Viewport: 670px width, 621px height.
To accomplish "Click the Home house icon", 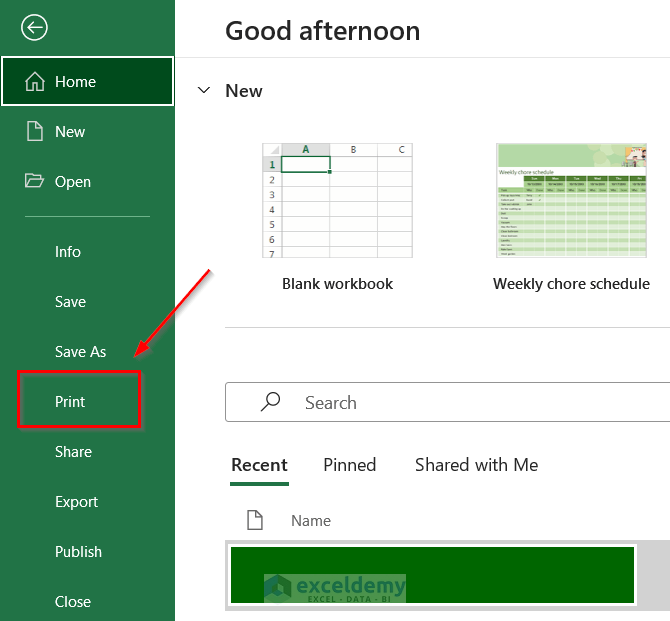I will [35, 82].
